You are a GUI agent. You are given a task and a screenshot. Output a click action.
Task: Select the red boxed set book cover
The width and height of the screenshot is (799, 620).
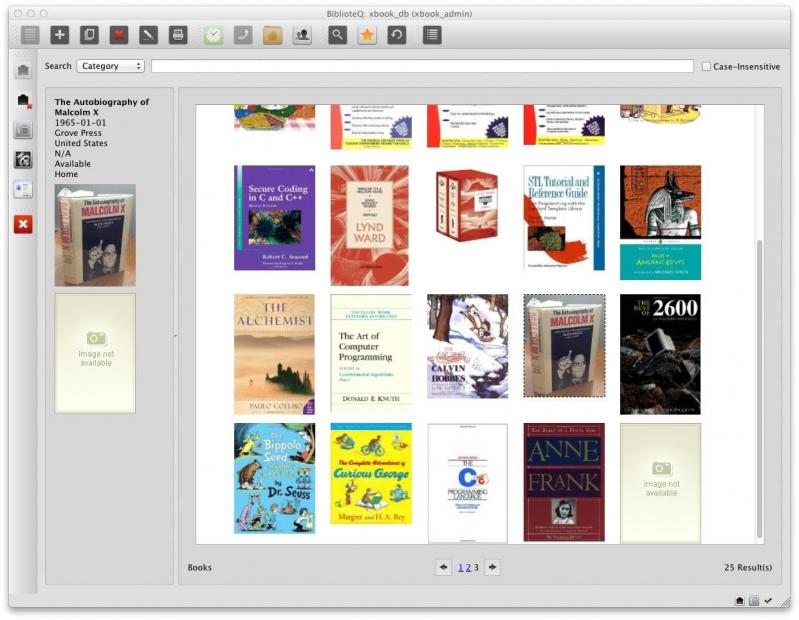pos(467,205)
